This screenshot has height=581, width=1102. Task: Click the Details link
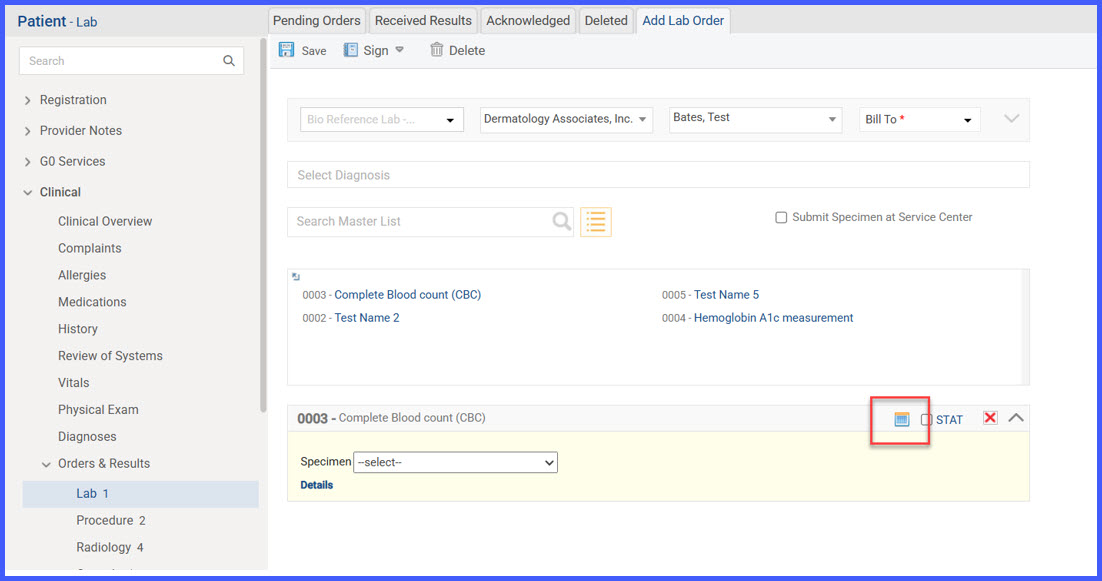[316, 485]
